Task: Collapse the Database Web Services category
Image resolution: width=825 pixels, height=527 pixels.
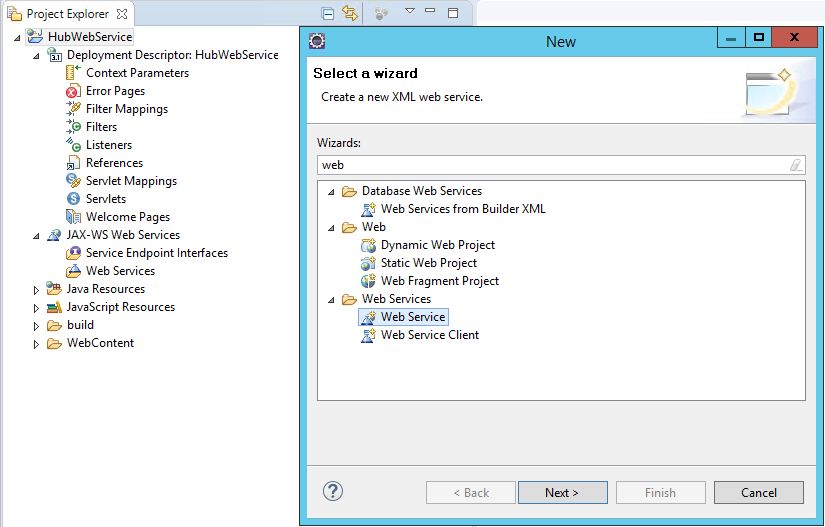Action: tap(331, 192)
